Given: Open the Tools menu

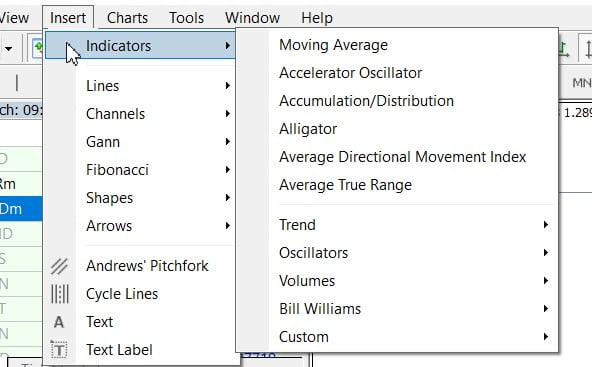Looking at the screenshot, I should point(187,18).
